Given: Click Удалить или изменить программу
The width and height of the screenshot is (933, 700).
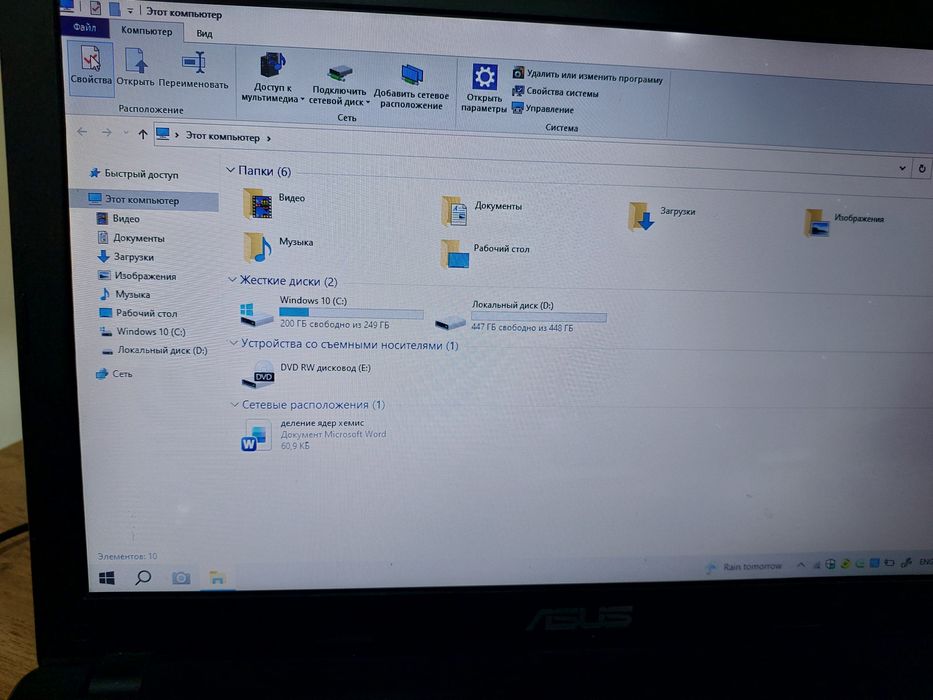Looking at the screenshot, I should coord(588,76).
